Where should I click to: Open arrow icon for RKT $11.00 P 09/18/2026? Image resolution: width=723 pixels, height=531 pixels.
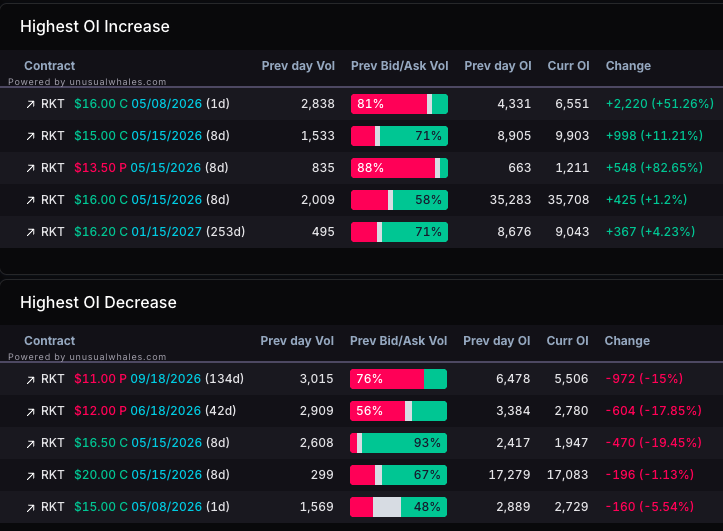point(30,380)
